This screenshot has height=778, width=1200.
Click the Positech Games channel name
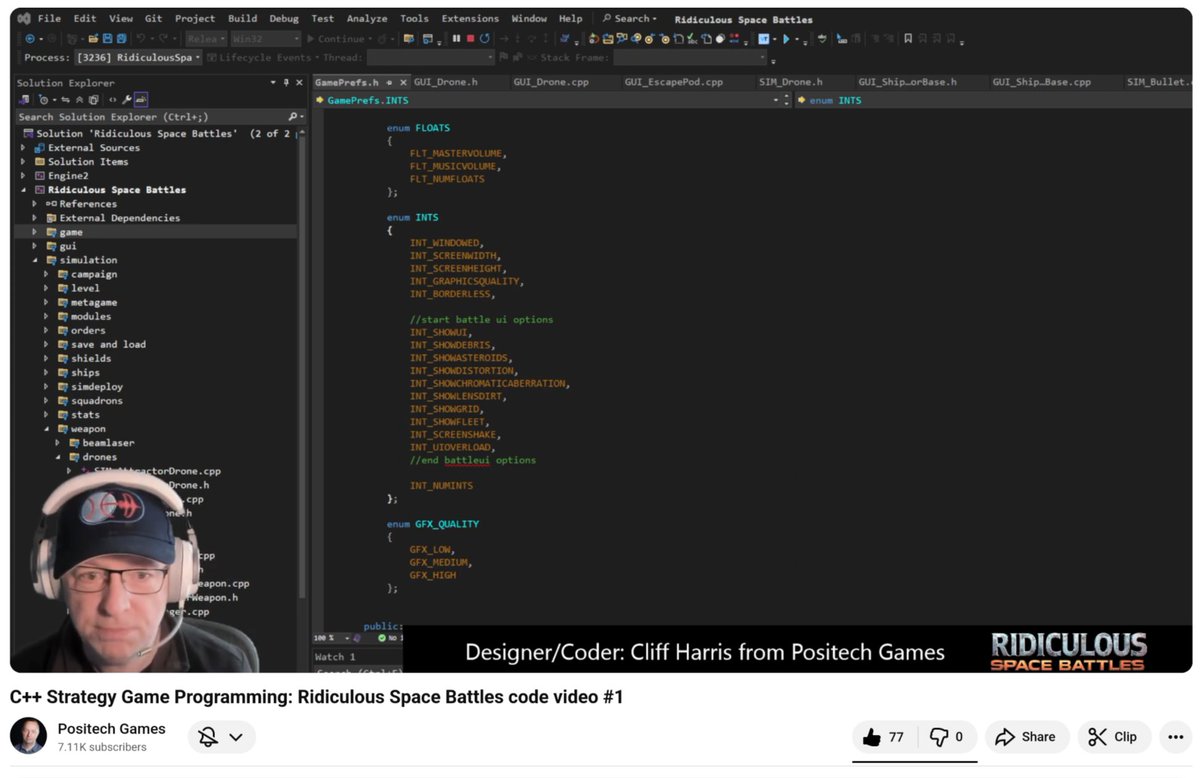point(112,729)
